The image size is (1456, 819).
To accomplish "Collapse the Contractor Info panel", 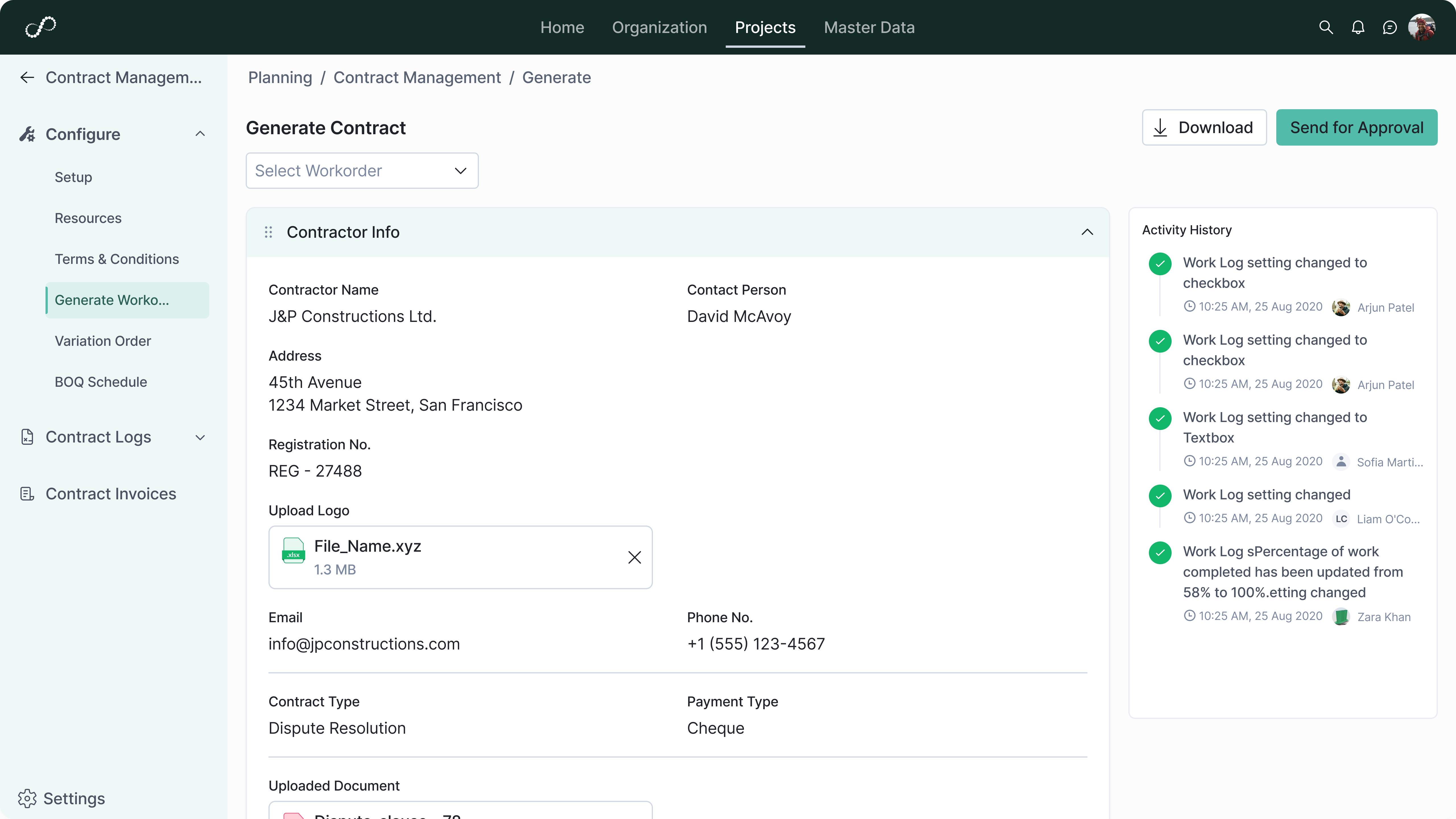I will pos(1087,232).
